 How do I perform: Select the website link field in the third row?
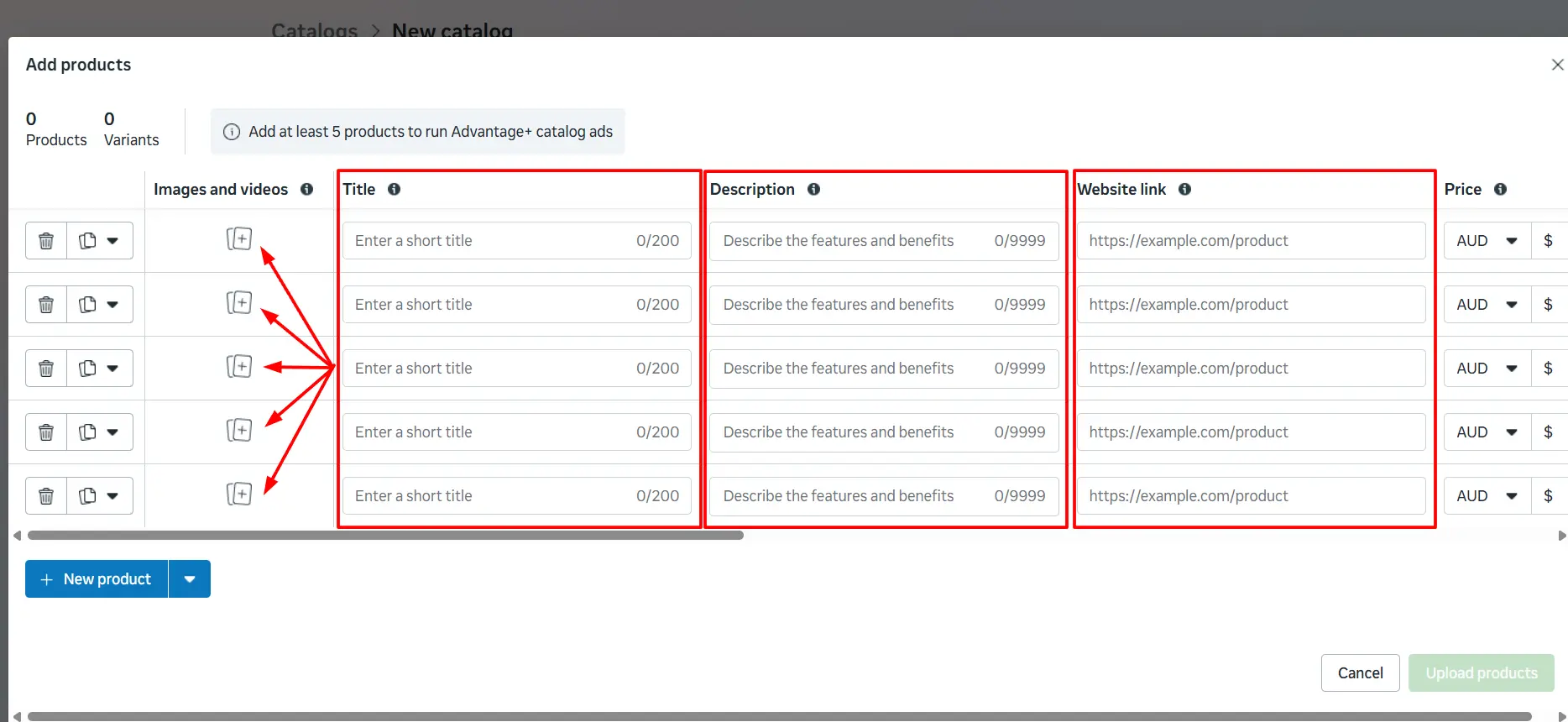(1252, 369)
